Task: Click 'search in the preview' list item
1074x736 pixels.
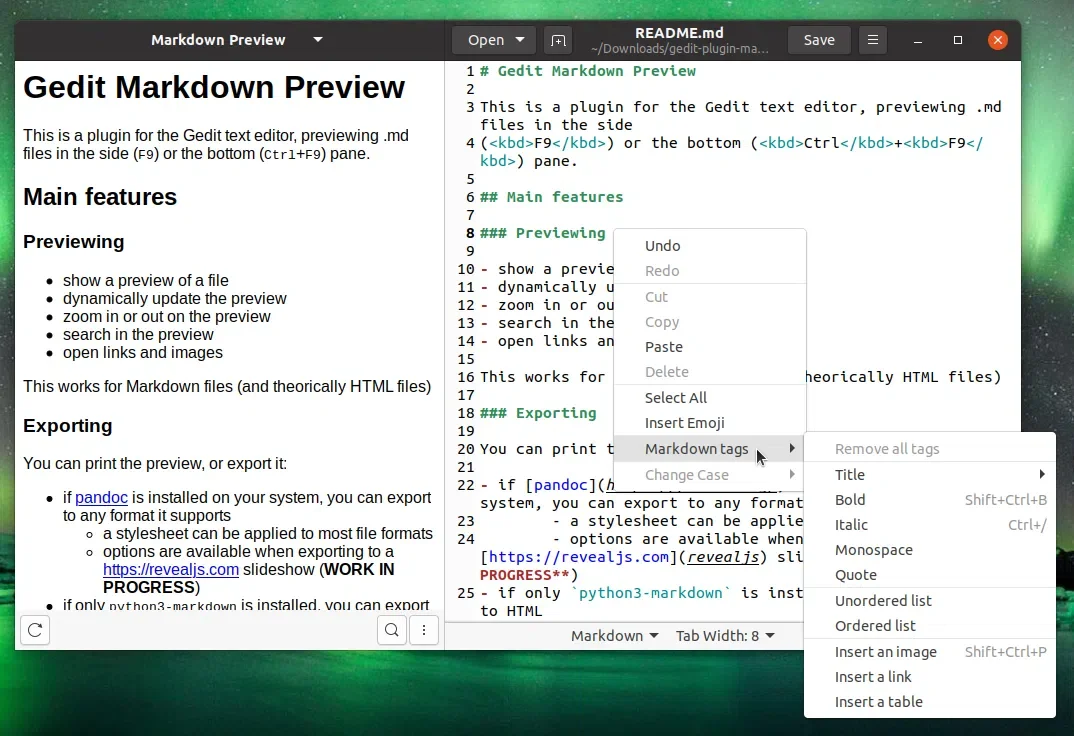Action: (138, 335)
